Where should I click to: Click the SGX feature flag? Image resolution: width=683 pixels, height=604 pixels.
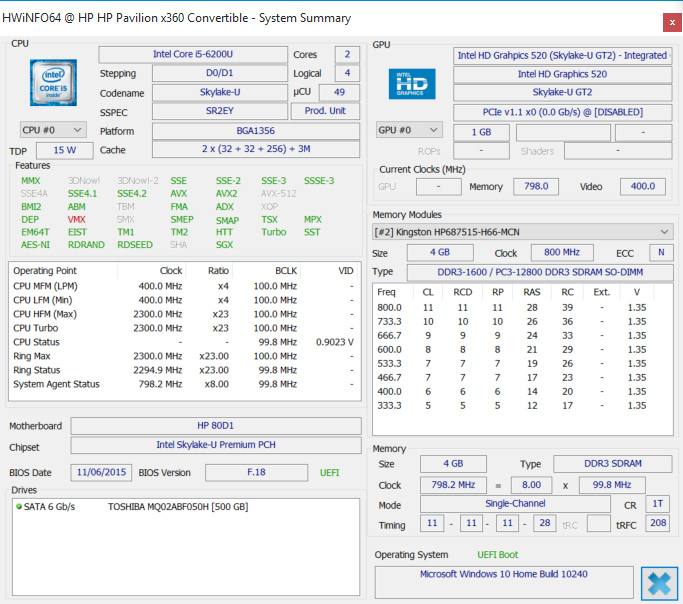coord(224,245)
